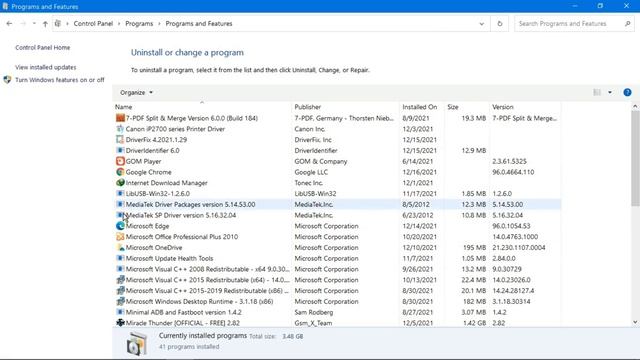The width and height of the screenshot is (640, 360).
Task: Expand the chevron after Programs breadcrumb
Action: tap(159, 24)
